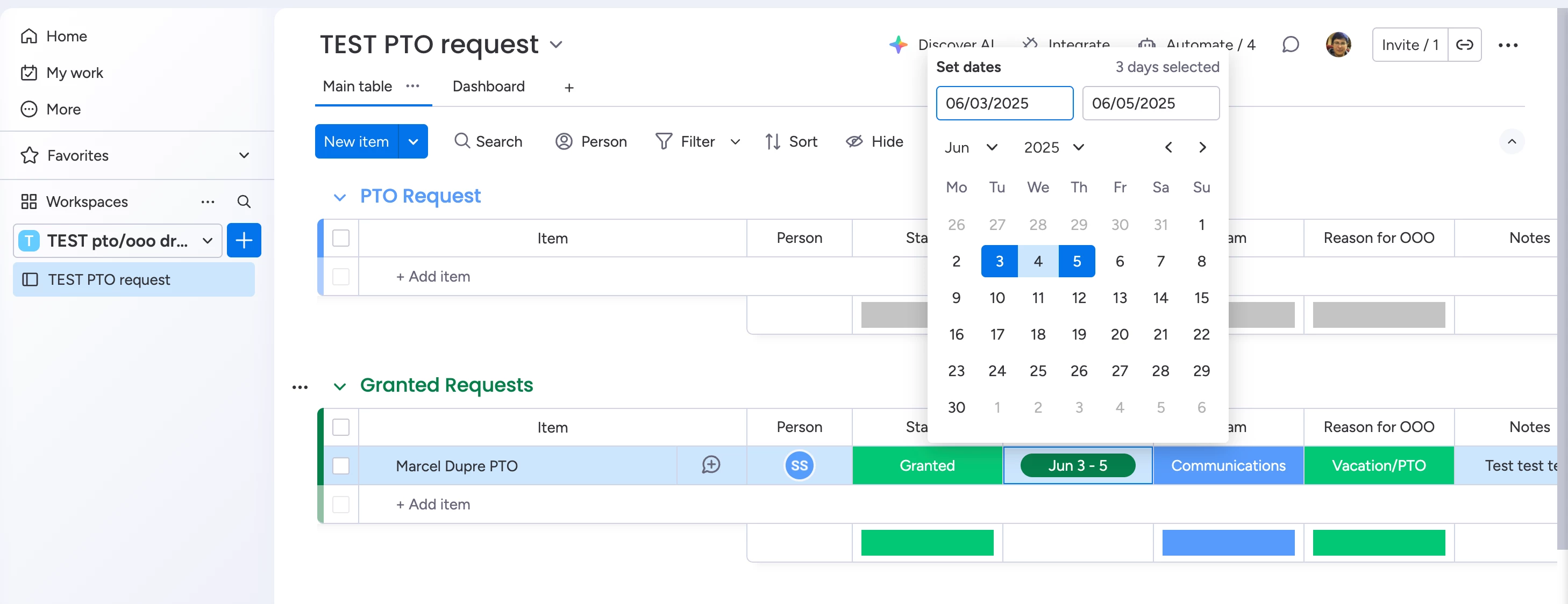Switch to Main table tab
The width and height of the screenshot is (1568, 604).
click(357, 86)
